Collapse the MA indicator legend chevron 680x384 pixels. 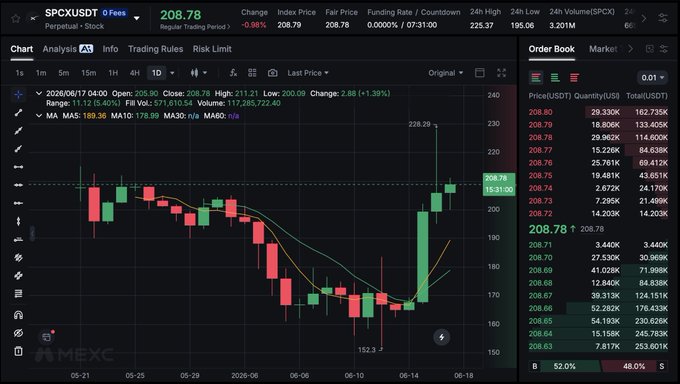pyautogui.click(x=39, y=115)
